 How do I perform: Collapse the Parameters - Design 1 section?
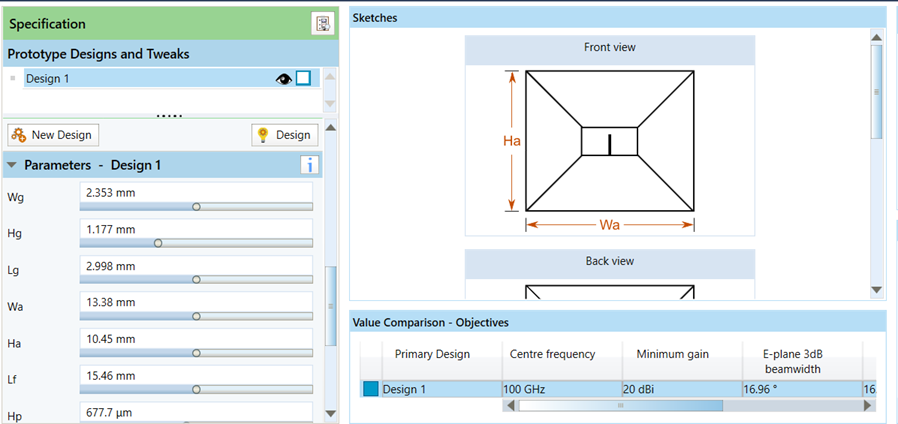[x=11, y=166]
